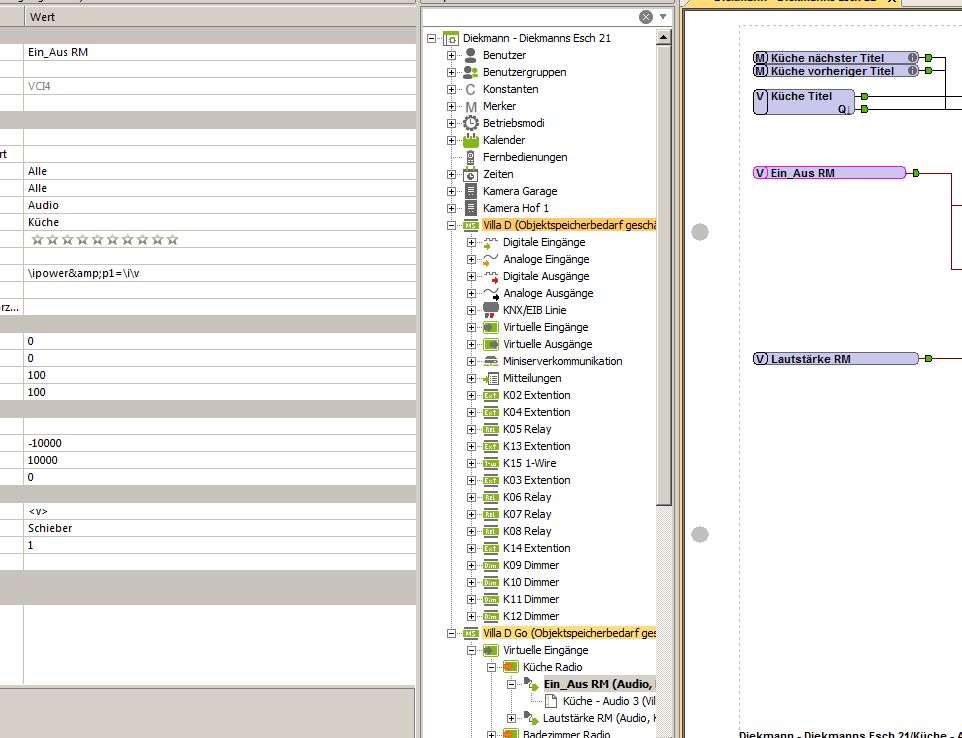Click the Küche room value field
The height and width of the screenshot is (738, 962).
tap(220, 222)
